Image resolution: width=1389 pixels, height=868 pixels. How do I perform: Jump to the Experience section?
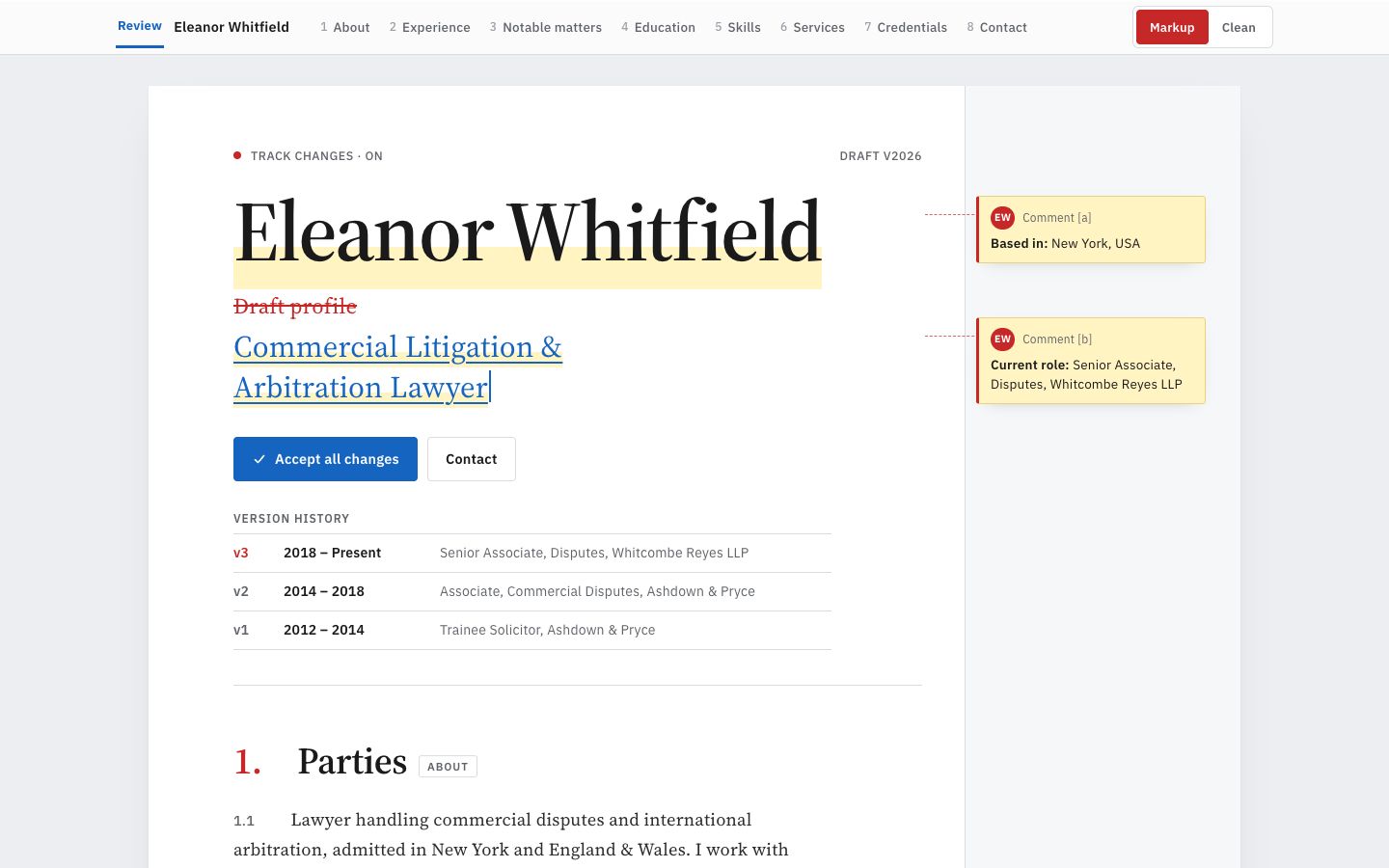429,27
